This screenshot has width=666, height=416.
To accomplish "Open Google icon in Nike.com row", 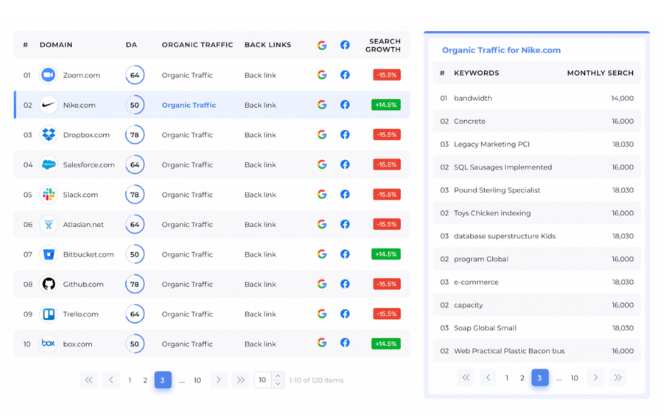I will click(x=322, y=105).
